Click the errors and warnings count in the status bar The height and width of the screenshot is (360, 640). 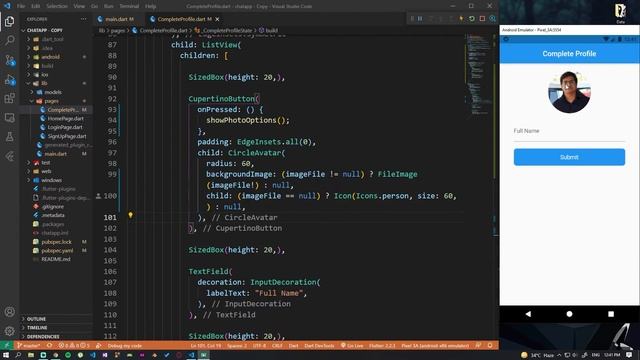[x=74, y=346]
